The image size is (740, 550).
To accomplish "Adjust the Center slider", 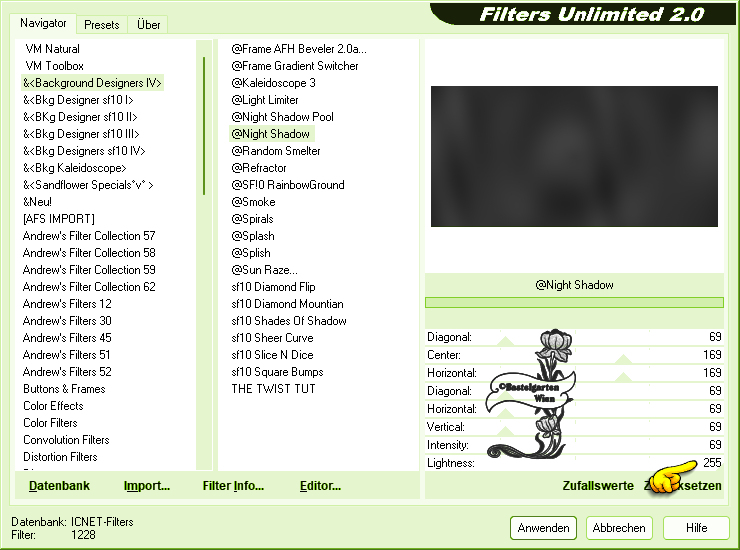I will point(574,355).
